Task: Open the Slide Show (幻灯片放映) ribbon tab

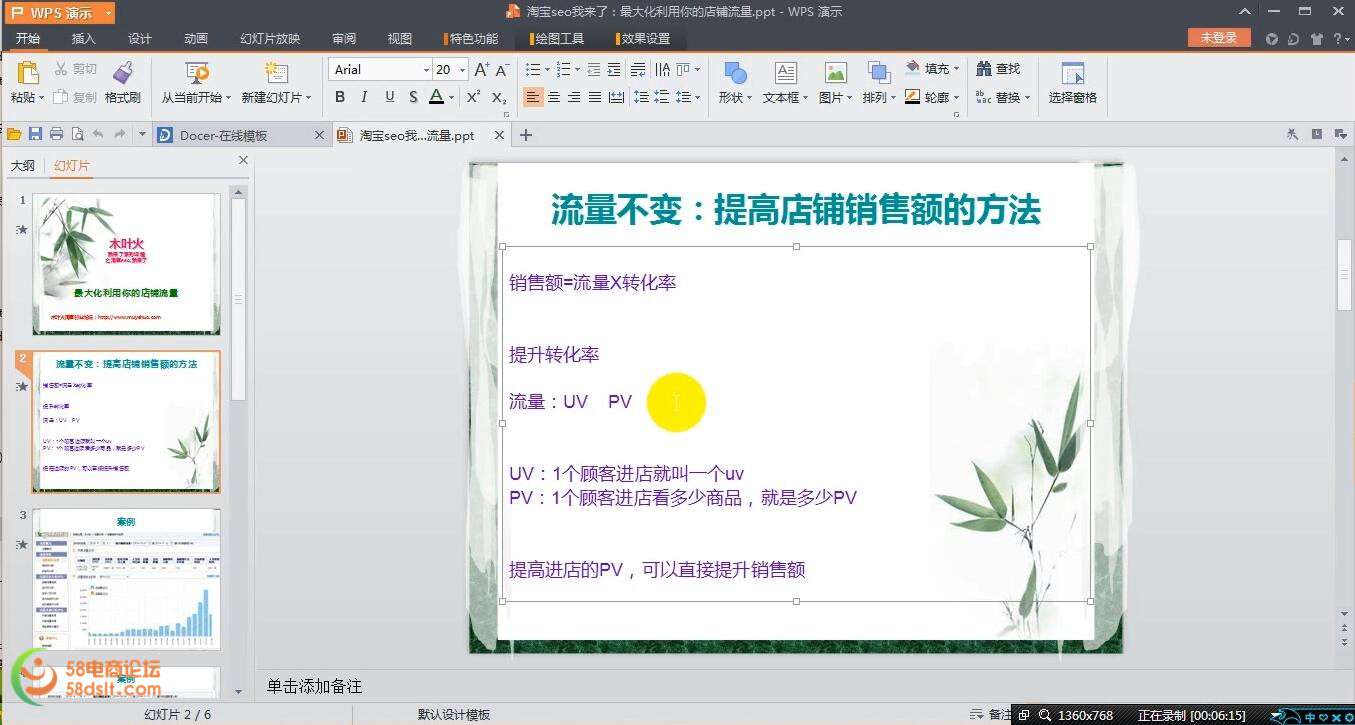Action: [x=270, y=38]
